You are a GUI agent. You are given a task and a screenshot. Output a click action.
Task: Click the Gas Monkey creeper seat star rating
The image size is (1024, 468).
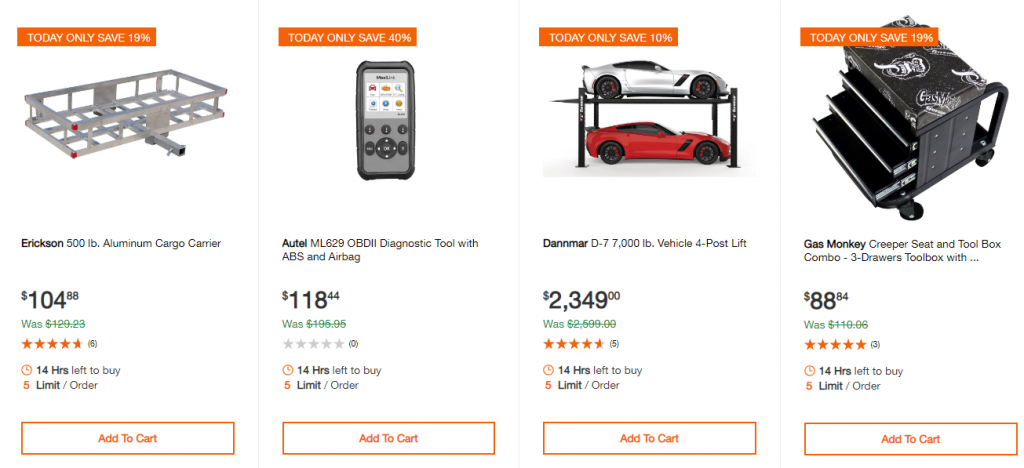point(835,344)
